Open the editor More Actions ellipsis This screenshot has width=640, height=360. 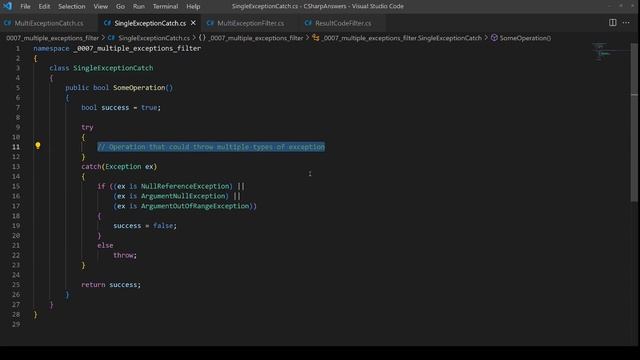pyautogui.click(x=626, y=23)
